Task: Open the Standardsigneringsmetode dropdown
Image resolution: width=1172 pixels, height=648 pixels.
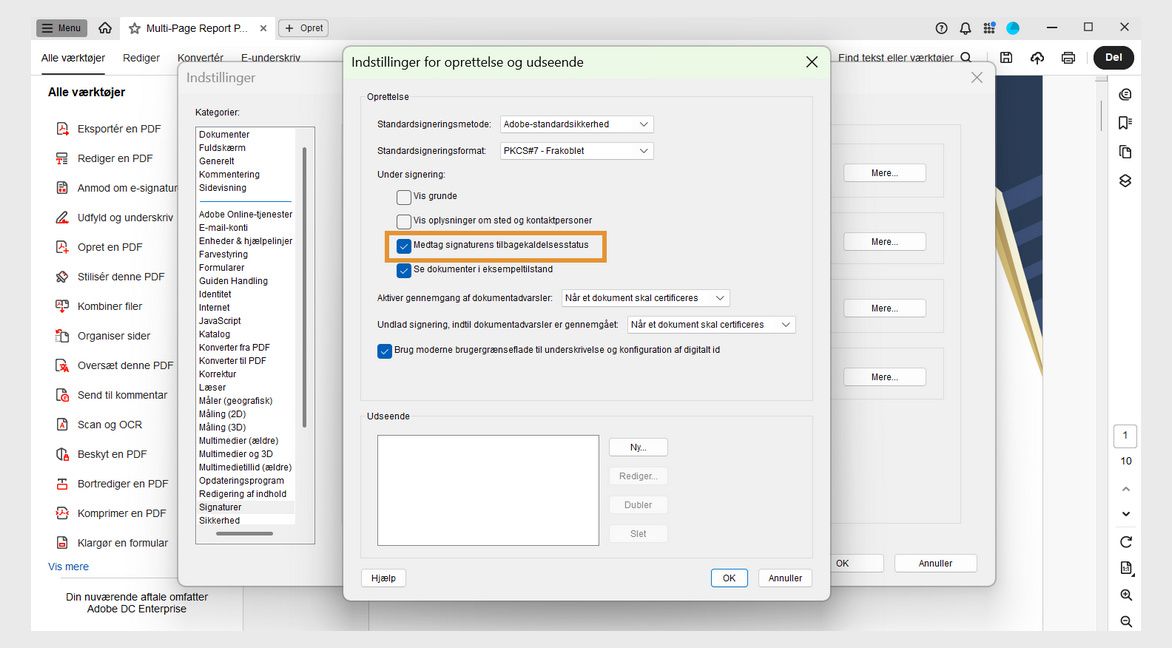Action: (x=576, y=124)
